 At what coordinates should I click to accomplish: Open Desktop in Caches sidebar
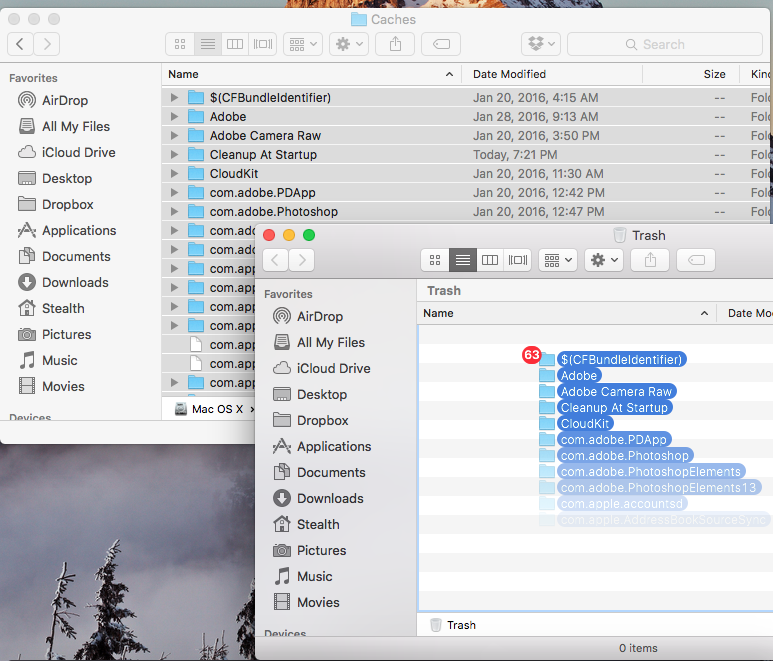55,178
